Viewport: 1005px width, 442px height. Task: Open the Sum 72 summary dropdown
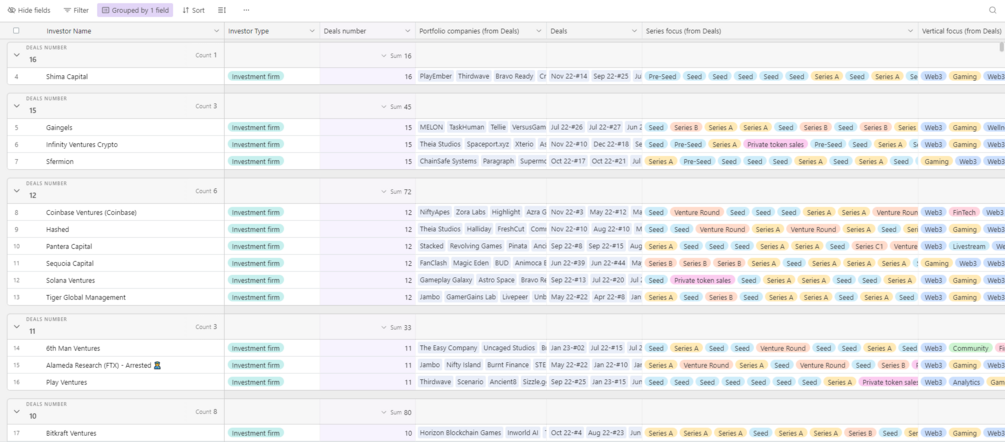coord(397,192)
